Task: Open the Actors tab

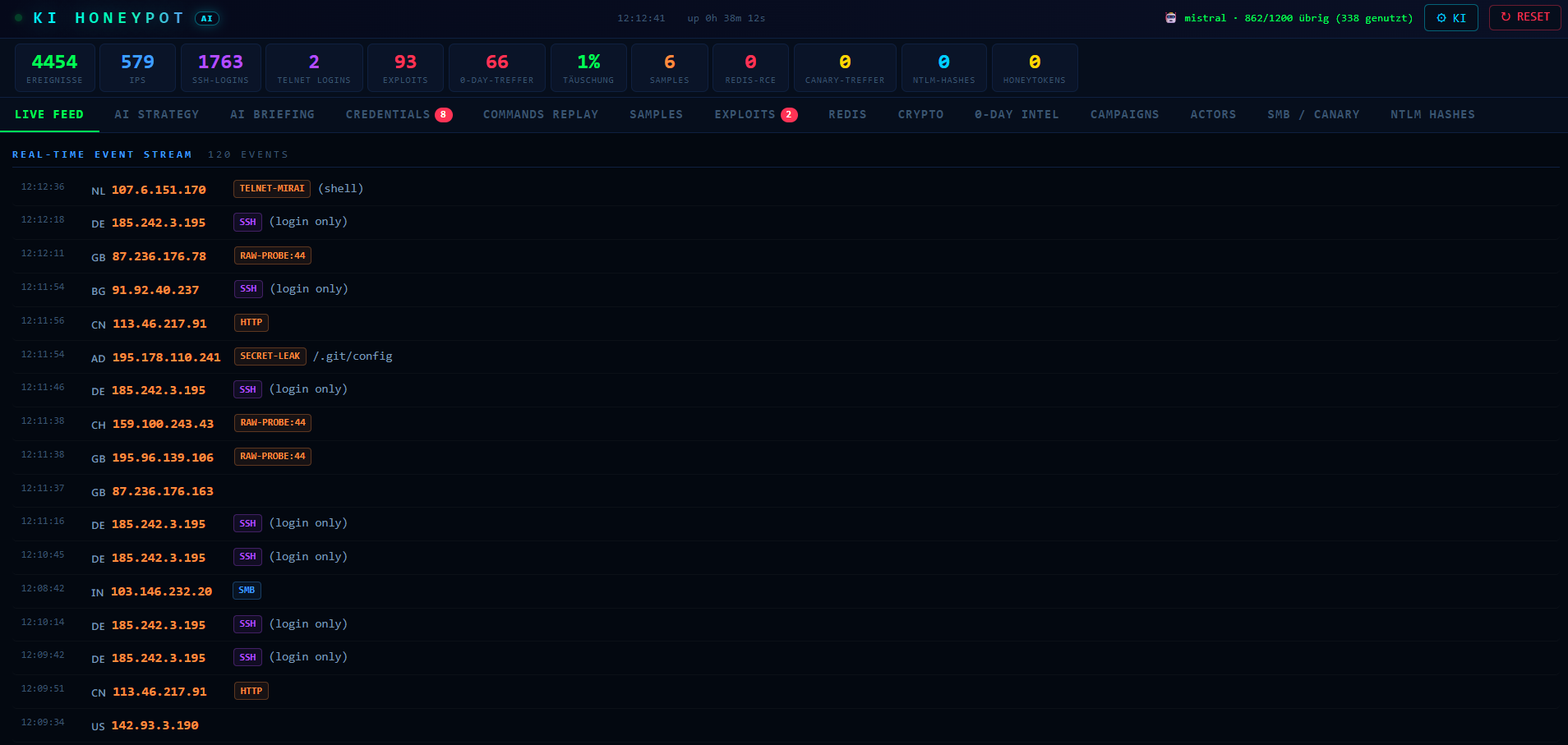Action: coord(1213,114)
